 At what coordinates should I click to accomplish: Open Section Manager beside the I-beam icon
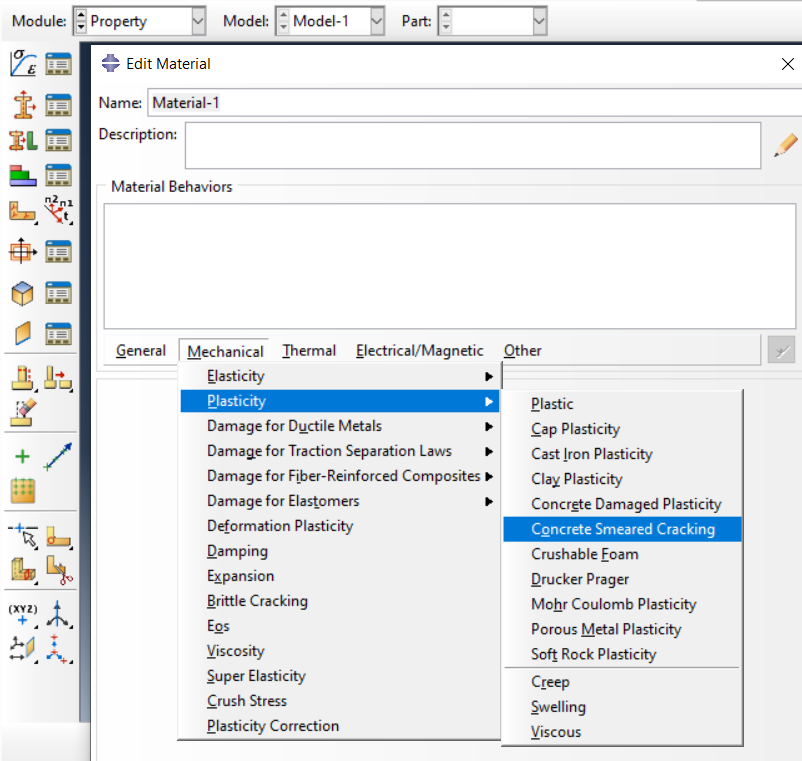pyautogui.click(x=58, y=105)
